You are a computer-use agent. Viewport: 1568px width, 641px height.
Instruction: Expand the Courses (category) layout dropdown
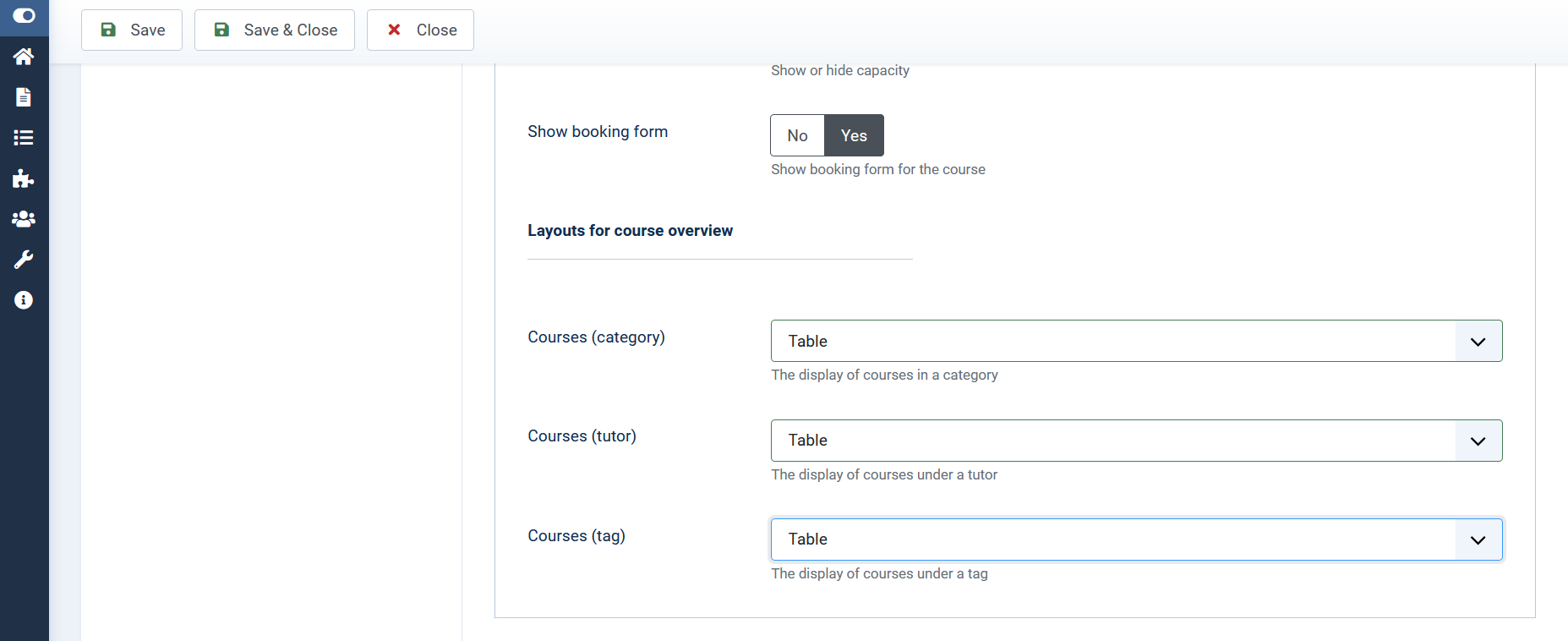tap(1136, 341)
